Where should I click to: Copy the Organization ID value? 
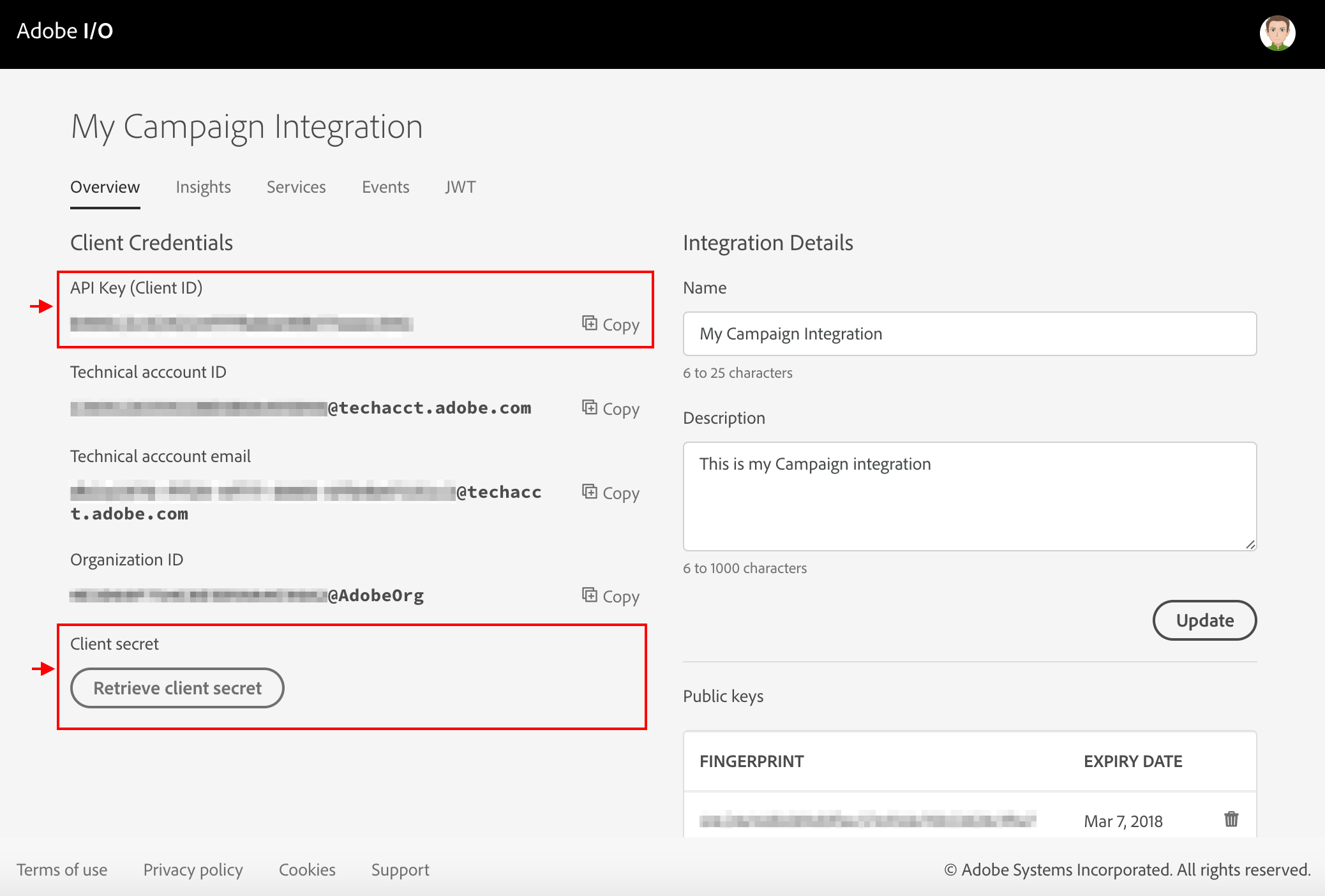[610, 596]
